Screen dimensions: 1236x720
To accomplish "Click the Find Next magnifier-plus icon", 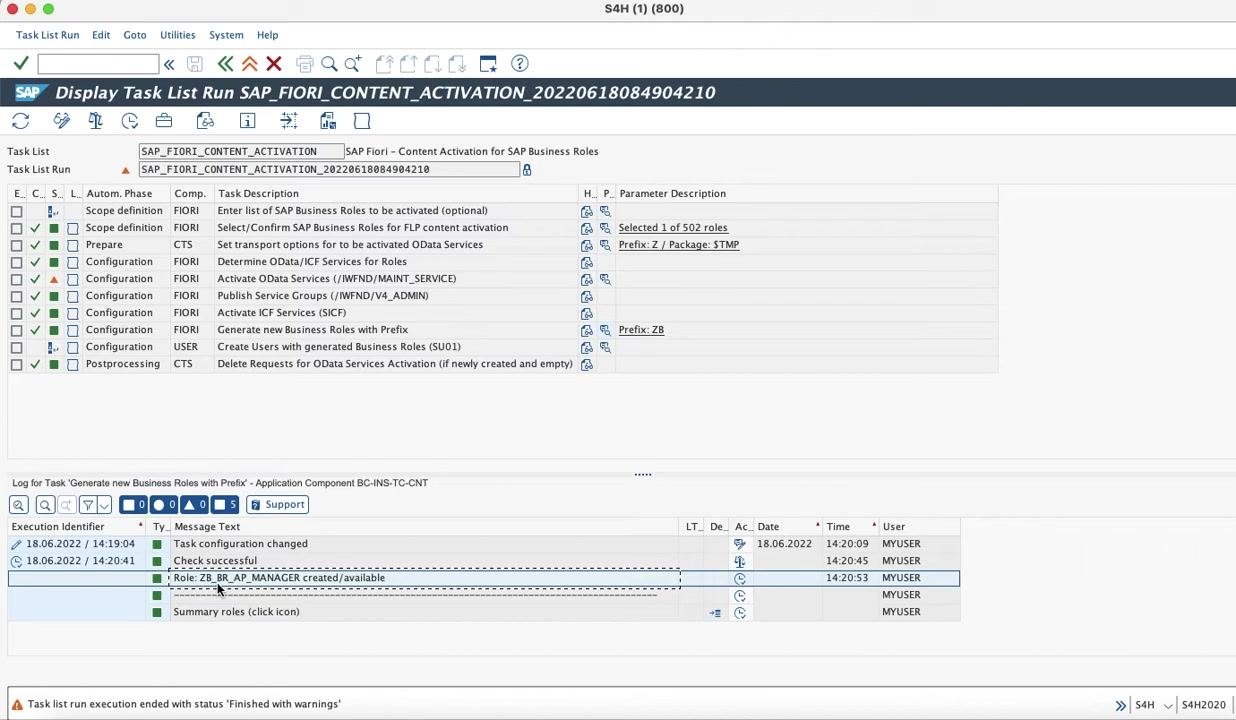I will tap(353, 64).
